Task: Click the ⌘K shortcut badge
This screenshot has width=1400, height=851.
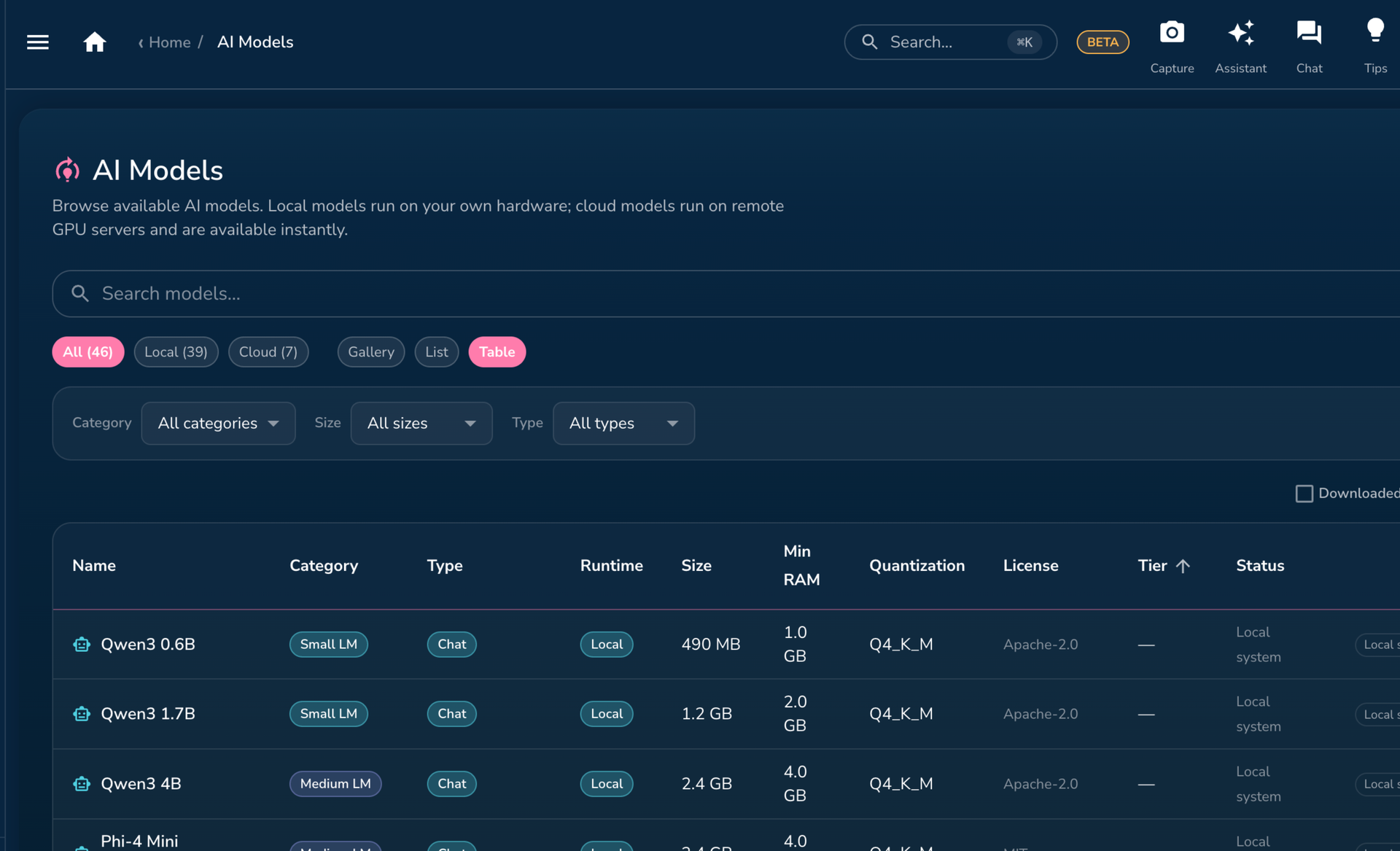Action: point(1024,42)
